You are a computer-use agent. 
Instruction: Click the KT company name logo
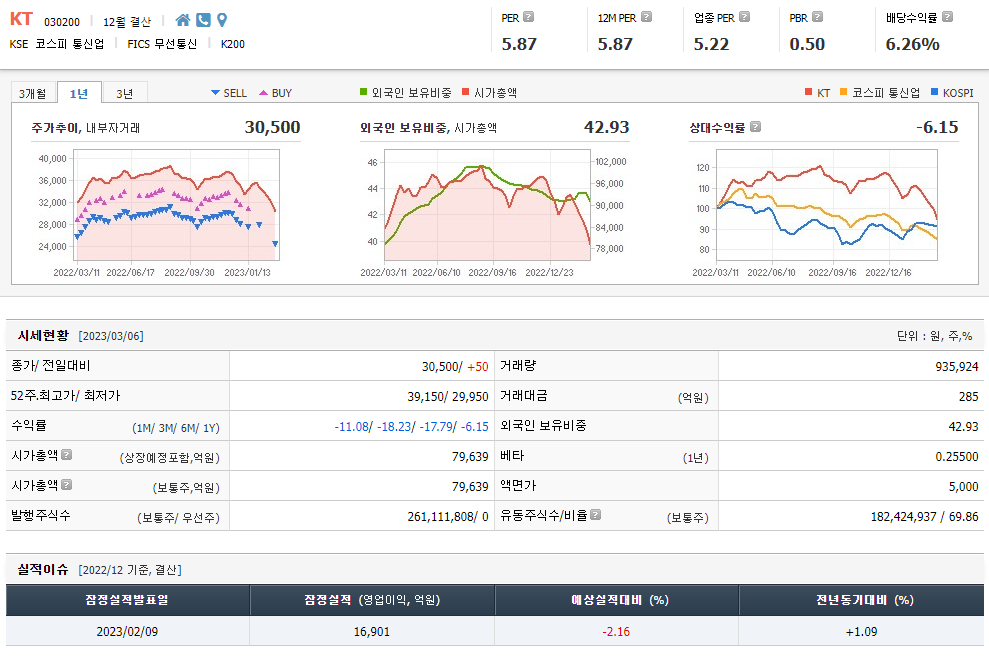pos(21,20)
